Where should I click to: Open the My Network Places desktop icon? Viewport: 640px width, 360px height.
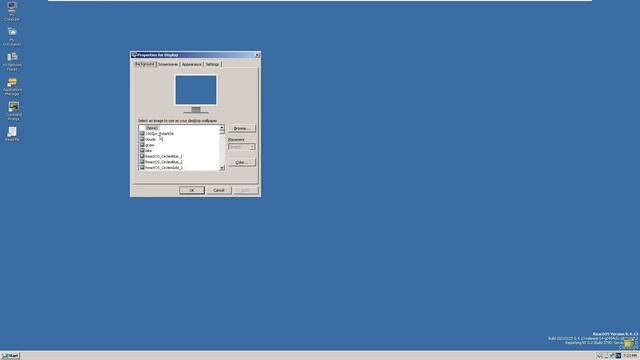pyautogui.click(x=12, y=61)
